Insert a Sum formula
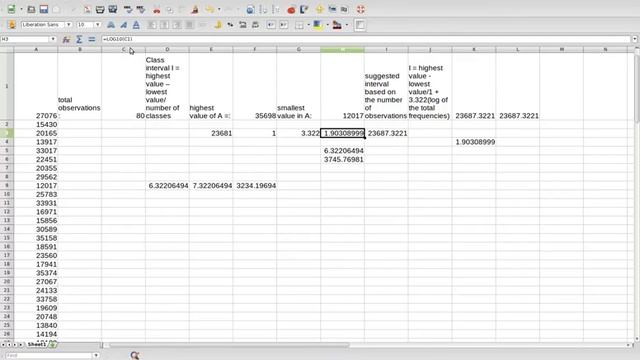Screen dimensions: 640x360 click(x=79, y=39)
